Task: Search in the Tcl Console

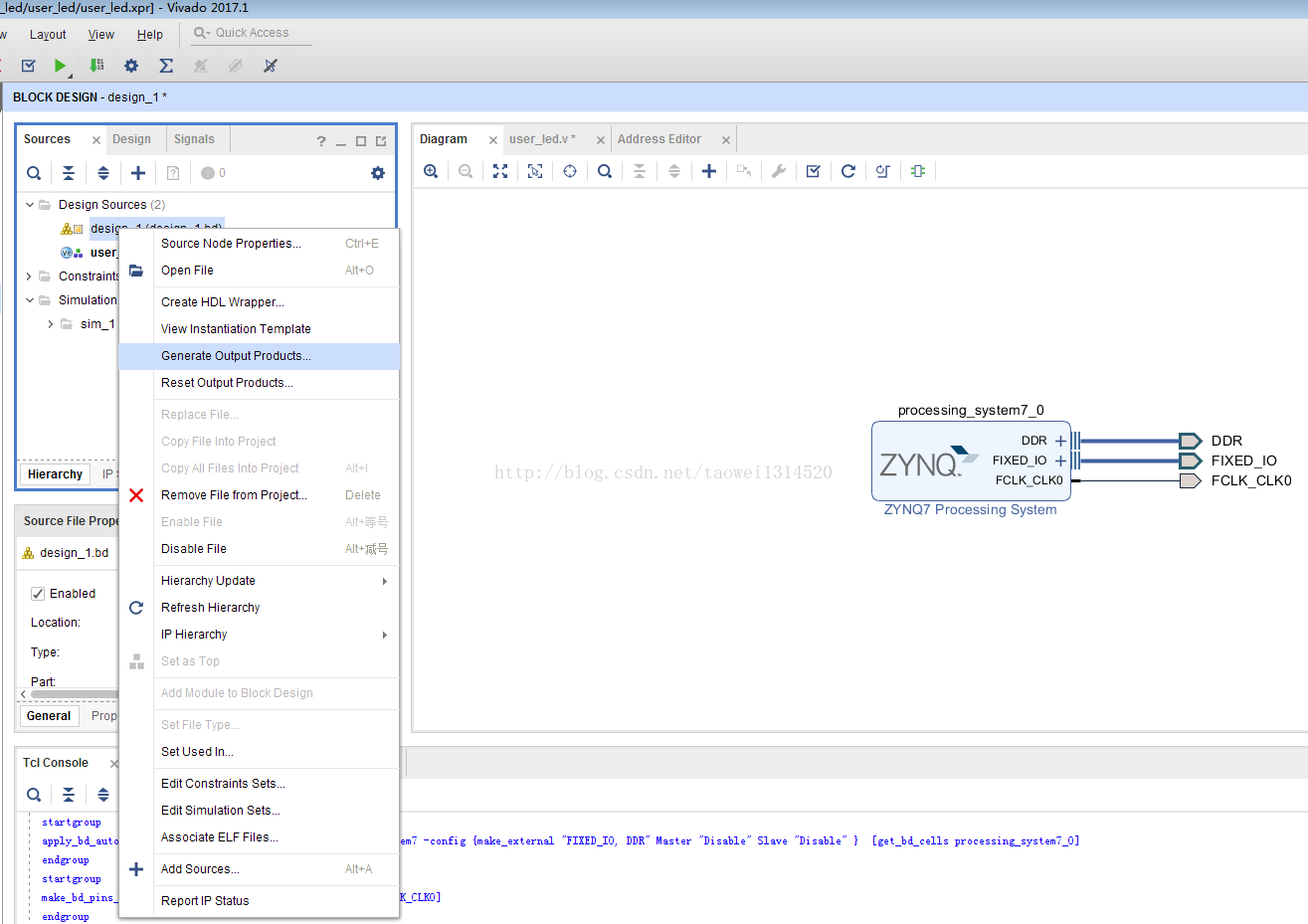Action: 34,795
